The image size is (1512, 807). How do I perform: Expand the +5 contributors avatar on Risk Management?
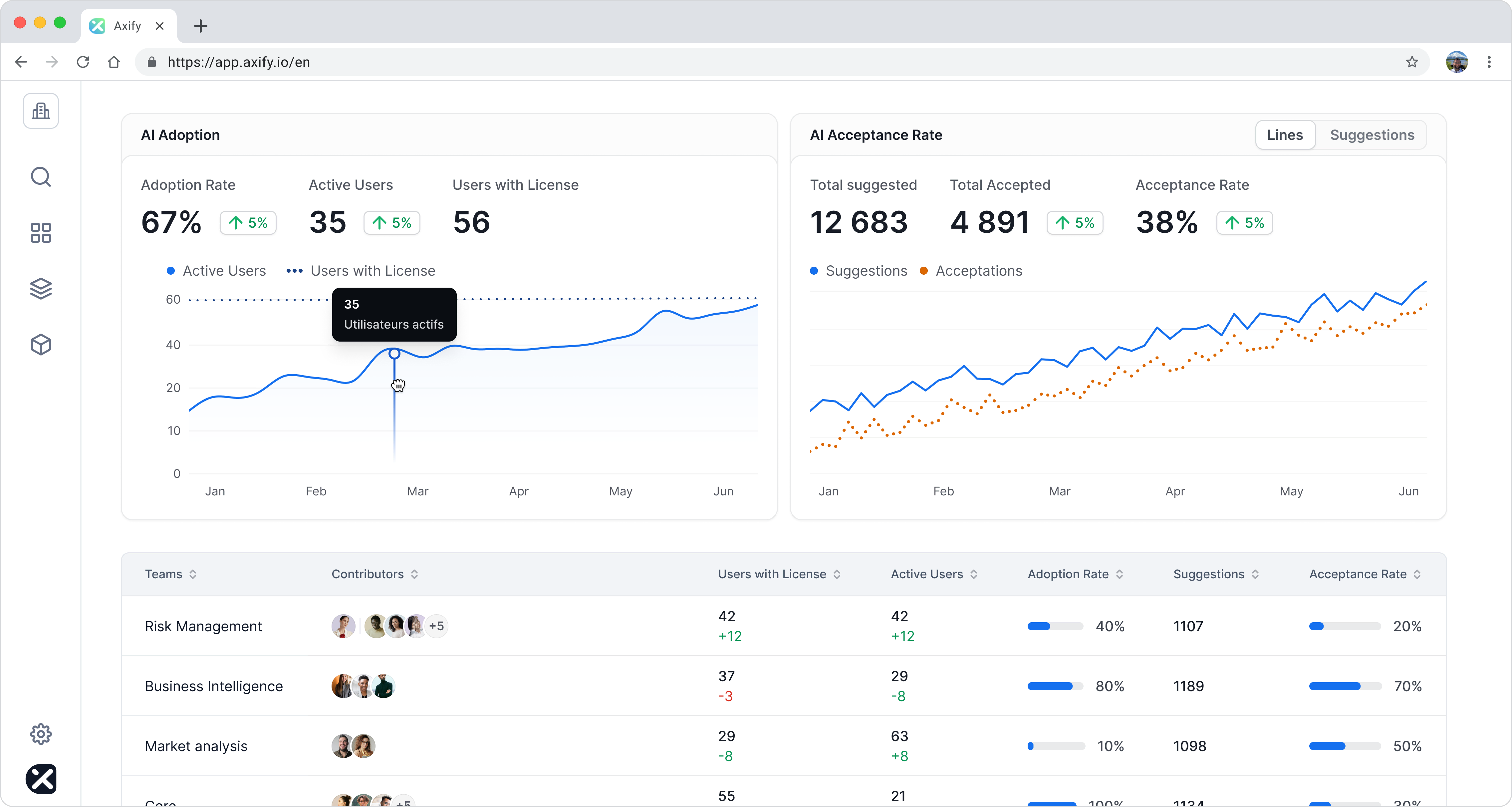tap(437, 626)
